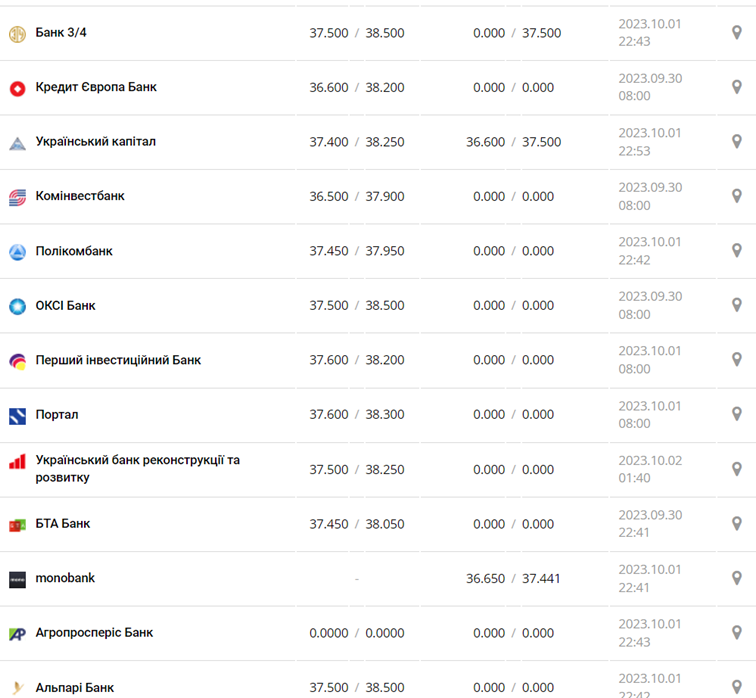Click the Український капітал bank name

(x=95, y=142)
